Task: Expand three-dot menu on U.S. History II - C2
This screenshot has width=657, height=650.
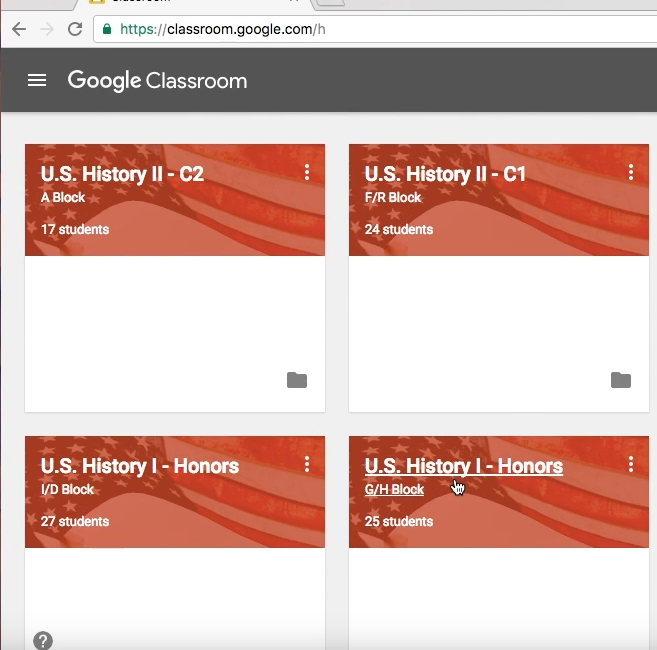Action: click(x=307, y=173)
